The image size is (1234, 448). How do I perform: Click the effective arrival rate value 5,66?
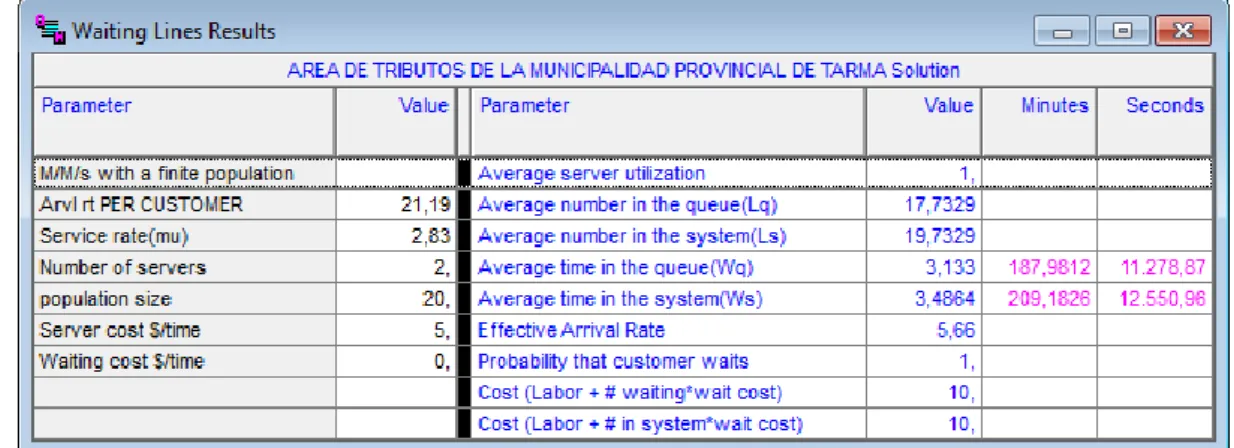pyautogui.click(x=954, y=331)
